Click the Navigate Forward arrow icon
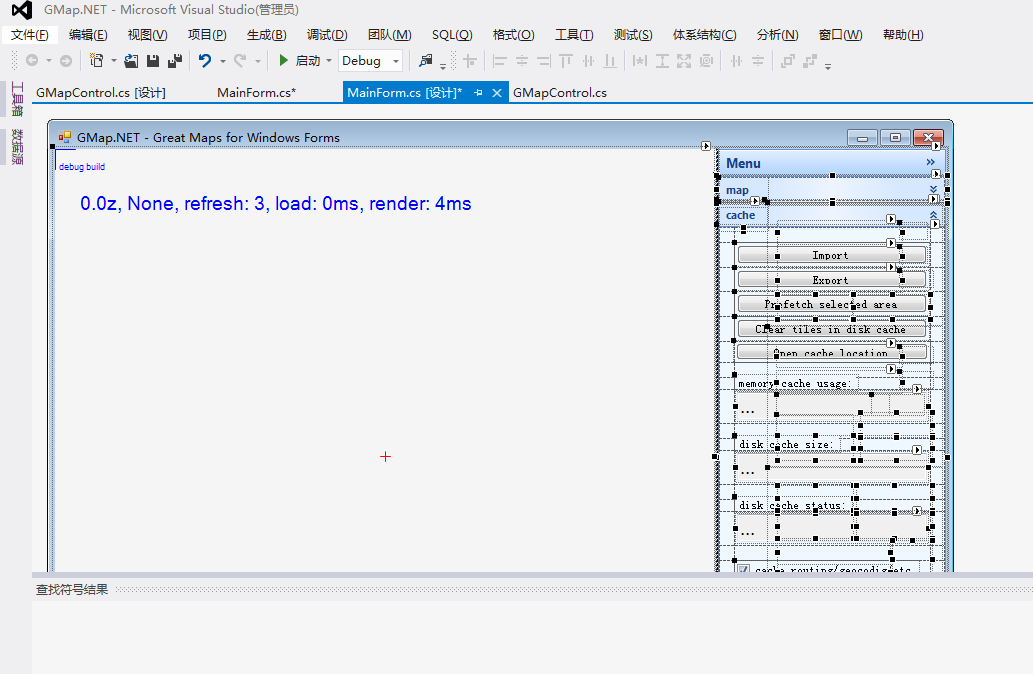The height and width of the screenshot is (674, 1033). 66,61
